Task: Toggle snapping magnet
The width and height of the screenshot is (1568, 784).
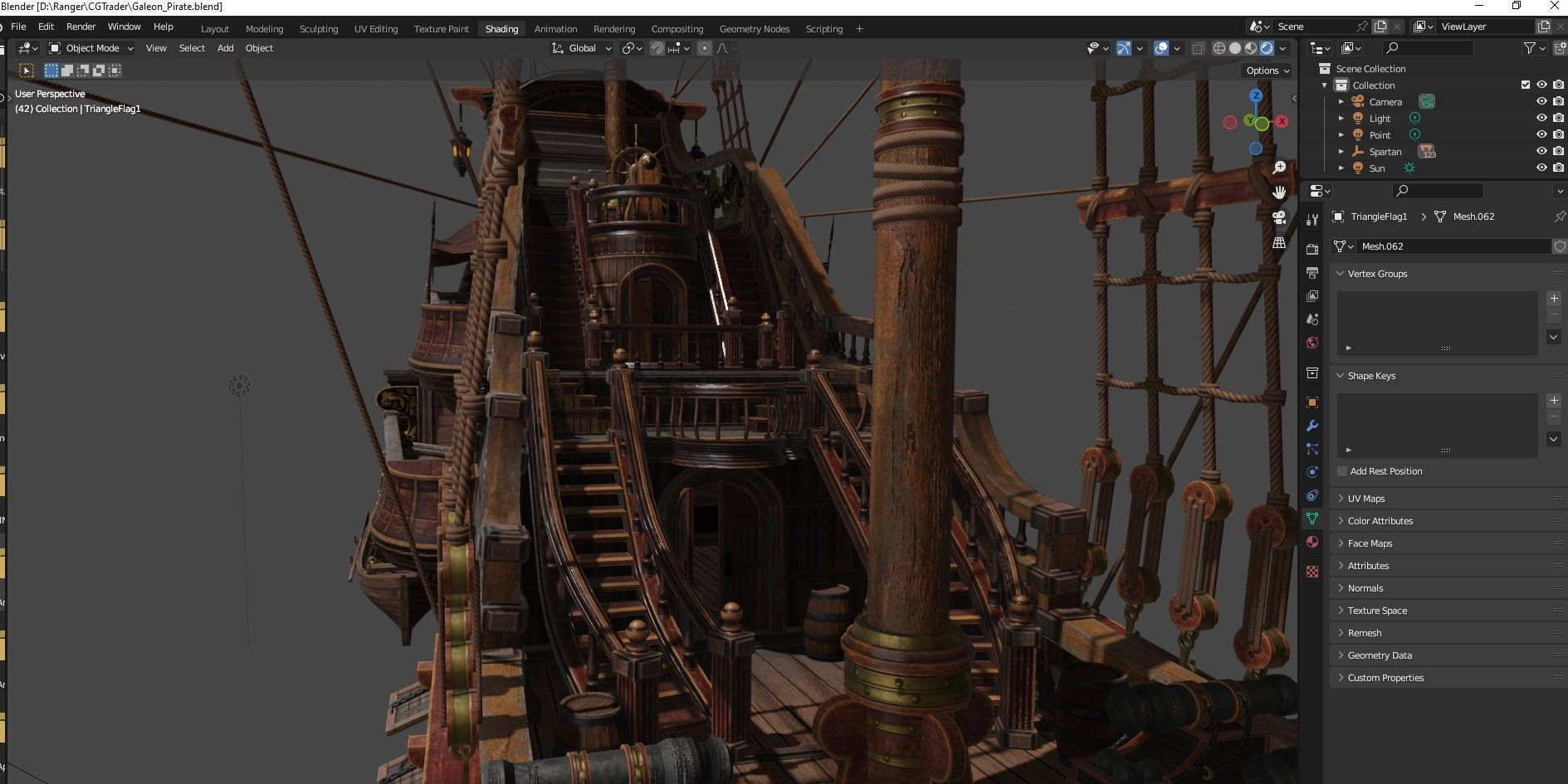Action: pyautogui.click(x=657, y=48)
